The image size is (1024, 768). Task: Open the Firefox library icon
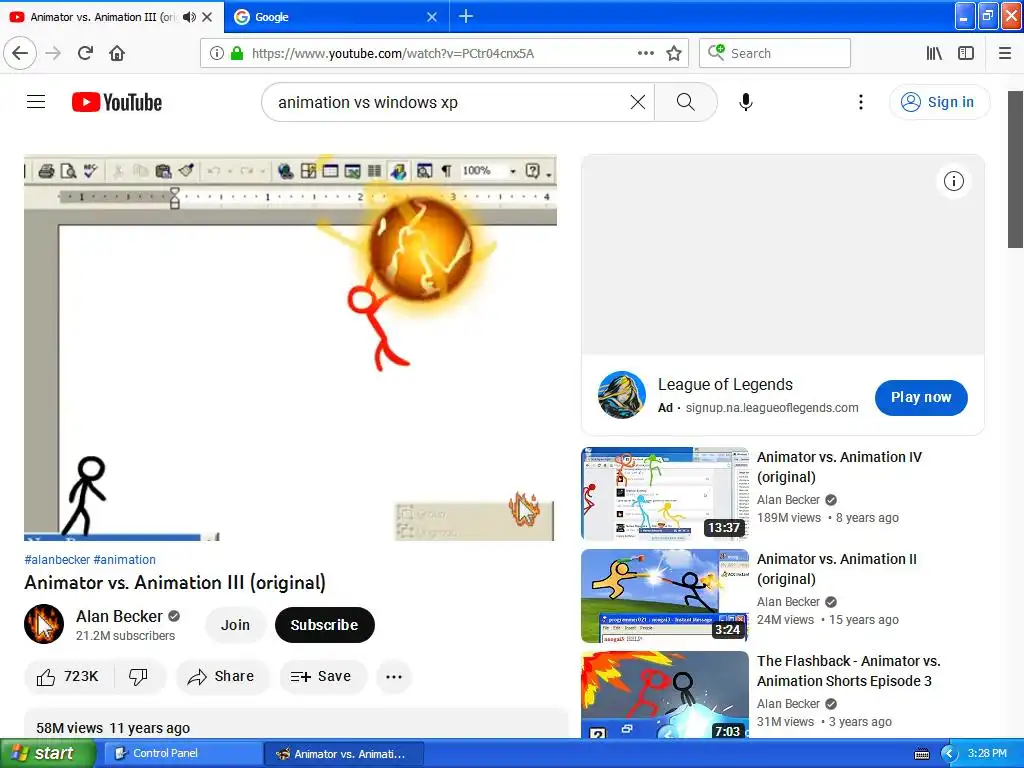coord(934,53)
